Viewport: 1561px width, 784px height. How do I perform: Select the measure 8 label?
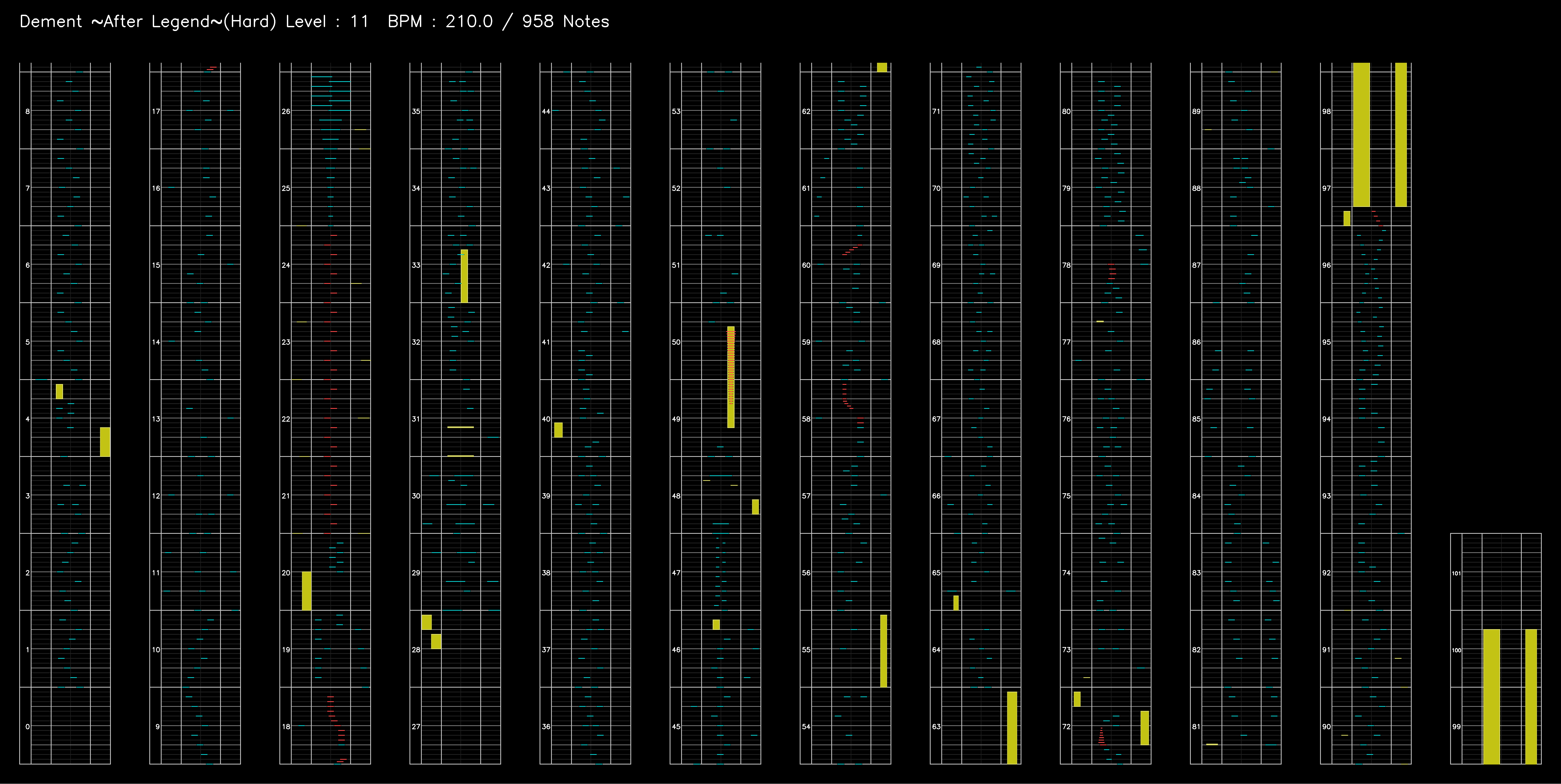coord(27,111)
